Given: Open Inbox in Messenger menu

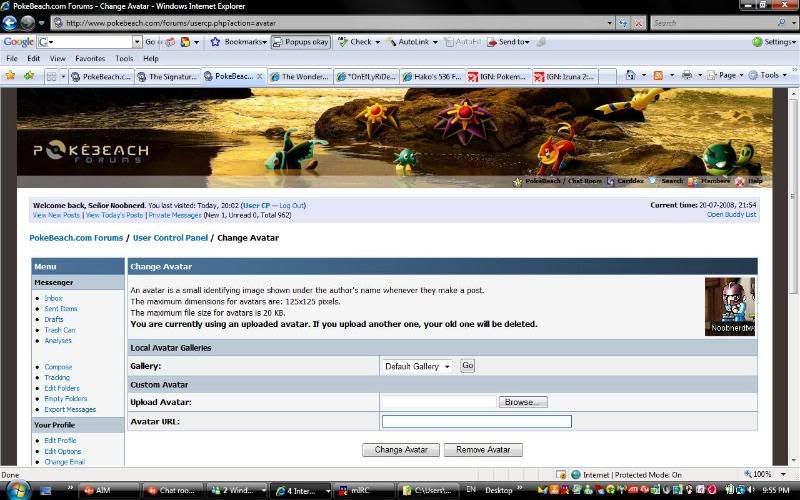Looking at the screenshot, I should pos(53,298).
